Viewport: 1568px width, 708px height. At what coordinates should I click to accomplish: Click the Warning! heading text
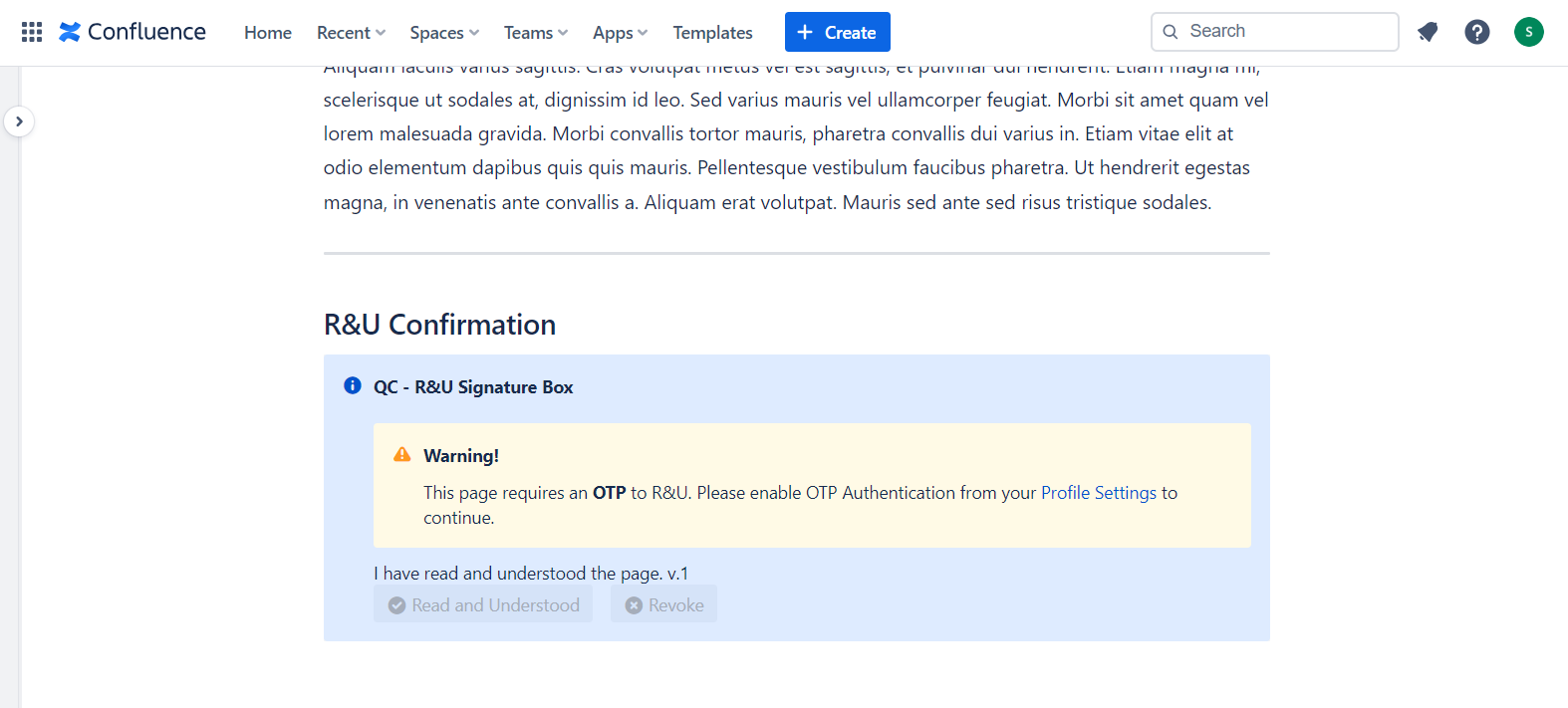(x=461, y=456)
